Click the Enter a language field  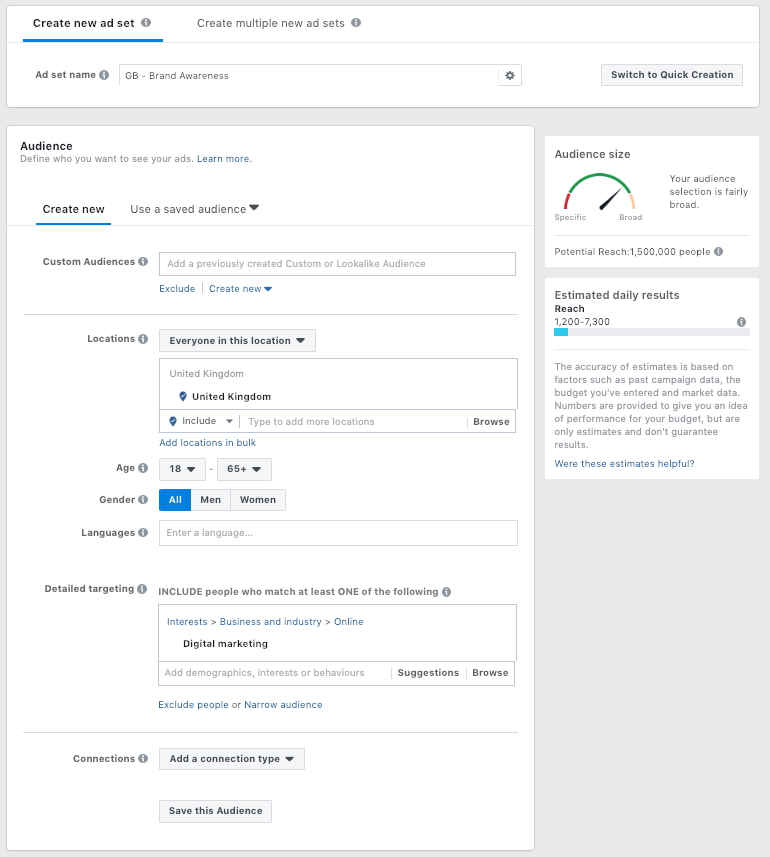coord(338,533)
